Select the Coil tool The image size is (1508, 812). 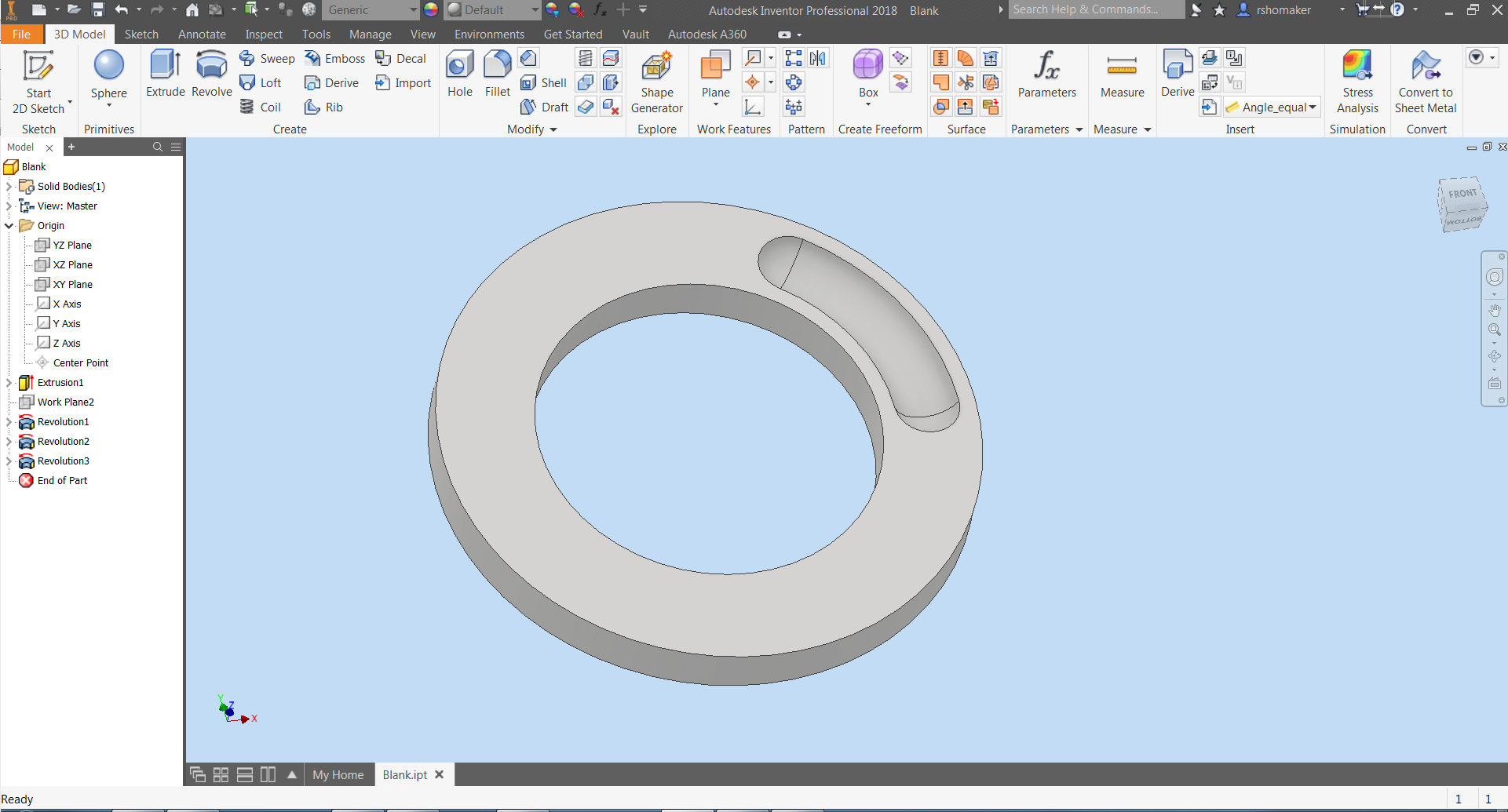[261, 107]
